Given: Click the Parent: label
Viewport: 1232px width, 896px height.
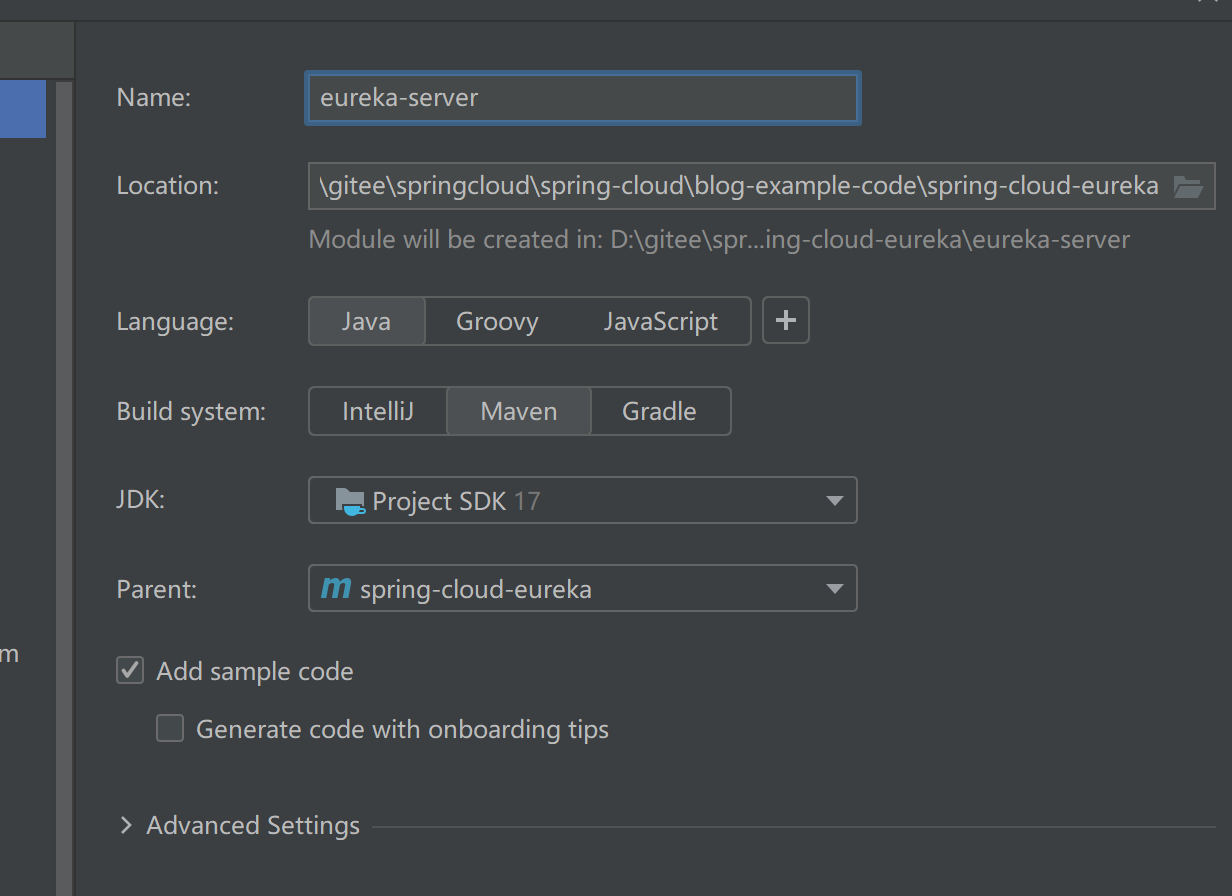Looking at the screenshot, I should pos(156,589).
